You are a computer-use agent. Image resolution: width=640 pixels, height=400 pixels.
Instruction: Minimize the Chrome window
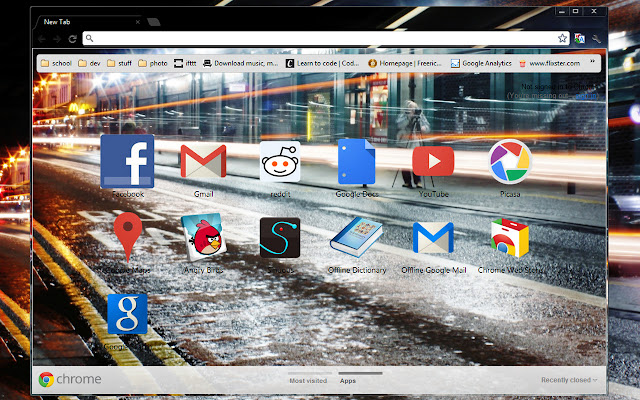562,11
